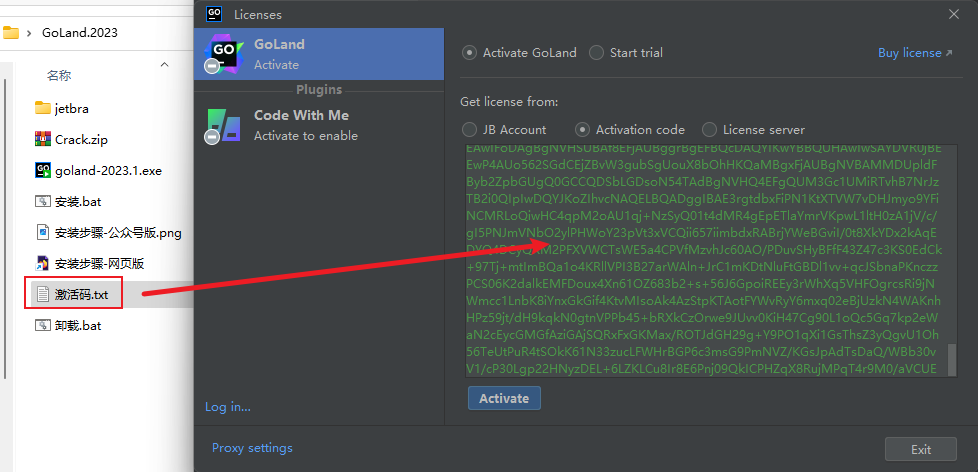Image resolution: width=978 pixels, height=472 pixels.
Task: Select the Crack.zip file name
Action: [81, 140]
